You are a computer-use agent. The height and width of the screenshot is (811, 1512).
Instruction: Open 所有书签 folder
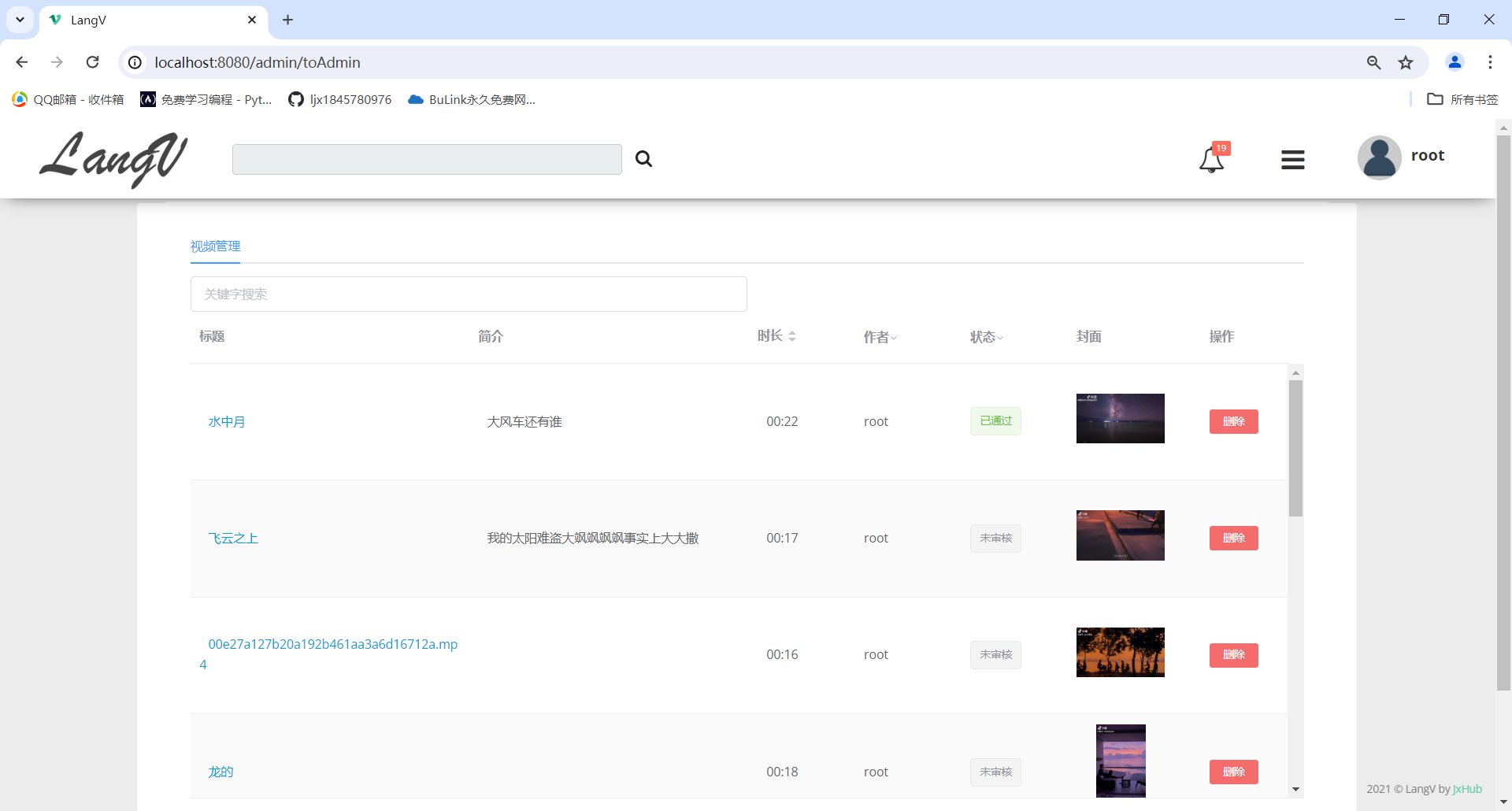1462,99
